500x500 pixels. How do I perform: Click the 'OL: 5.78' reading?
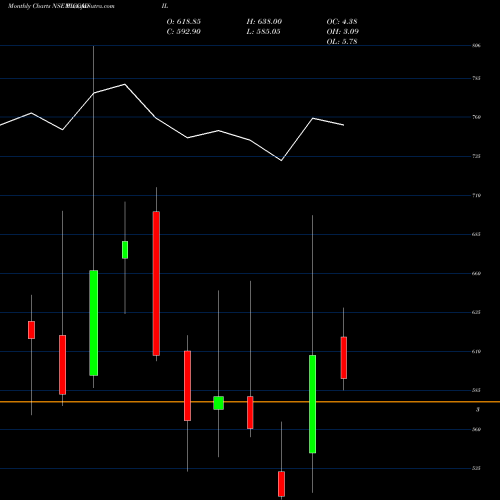[x=342, y=42]
